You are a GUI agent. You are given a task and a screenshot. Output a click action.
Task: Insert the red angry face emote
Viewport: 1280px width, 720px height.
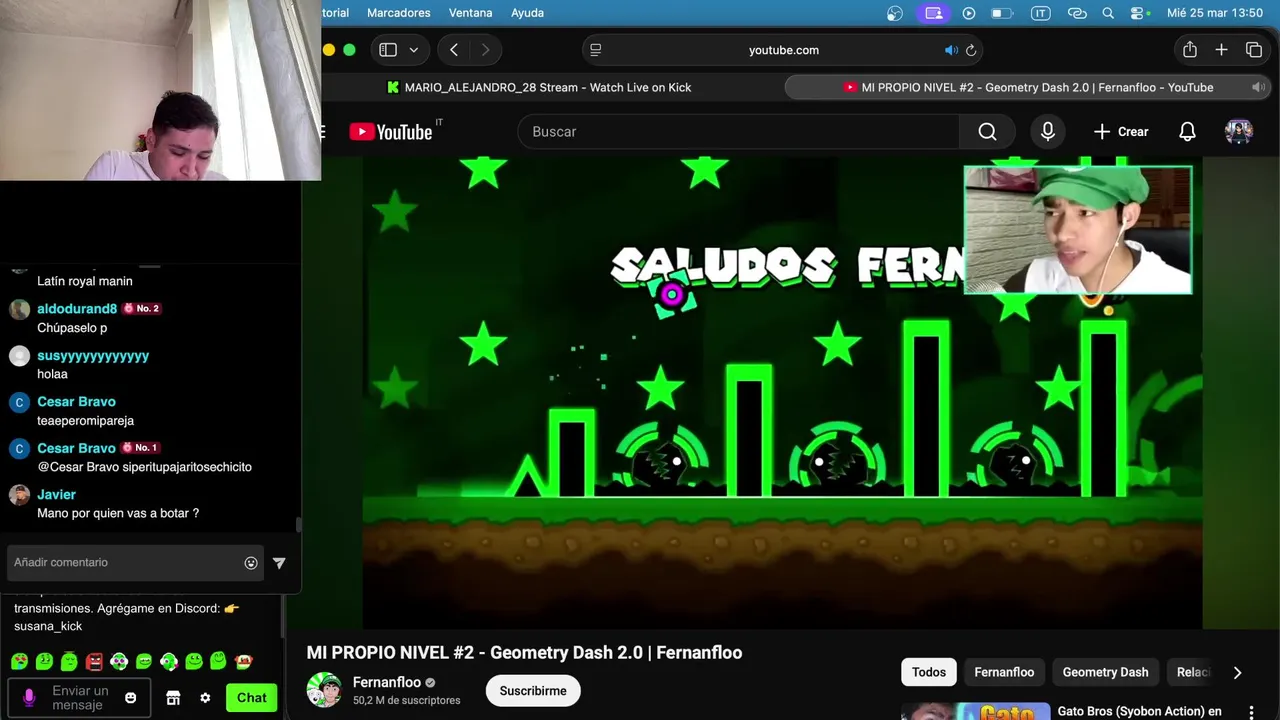[x=95, y=661]
